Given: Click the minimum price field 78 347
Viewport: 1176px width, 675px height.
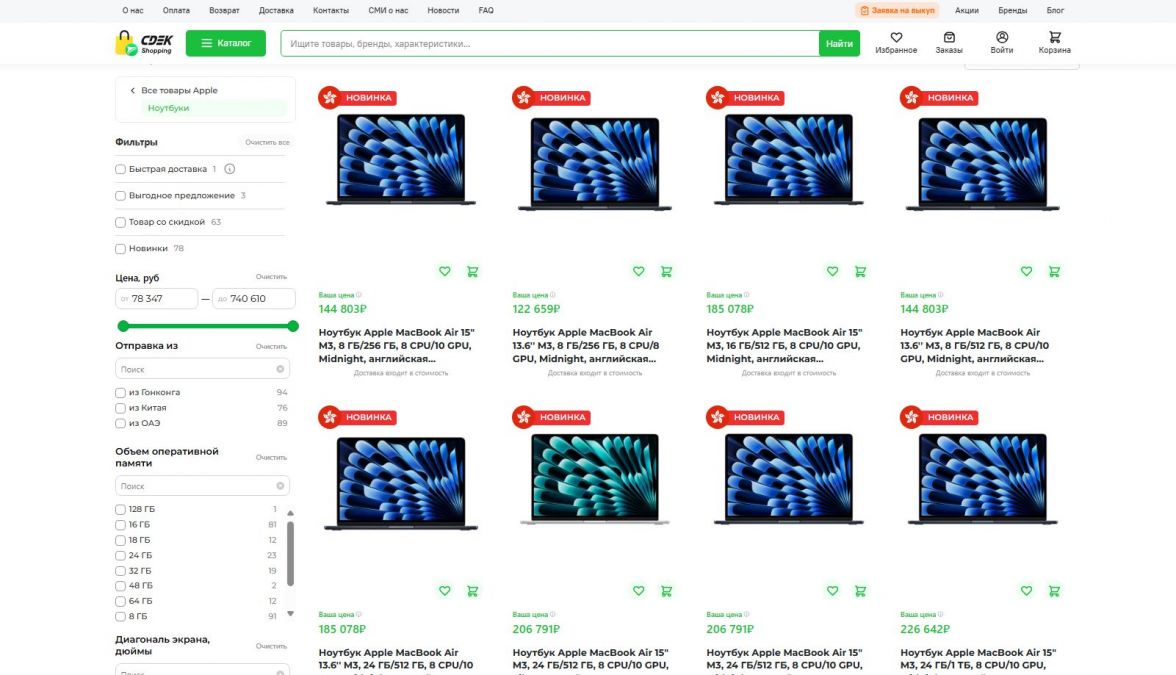Looking at the screenshot, I should pos(157,298).
